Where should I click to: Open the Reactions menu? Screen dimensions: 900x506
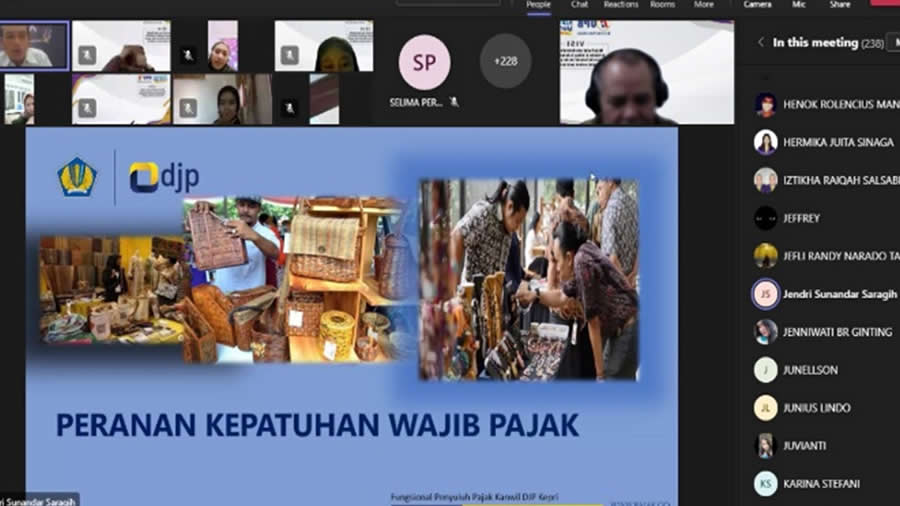[621, 5]
